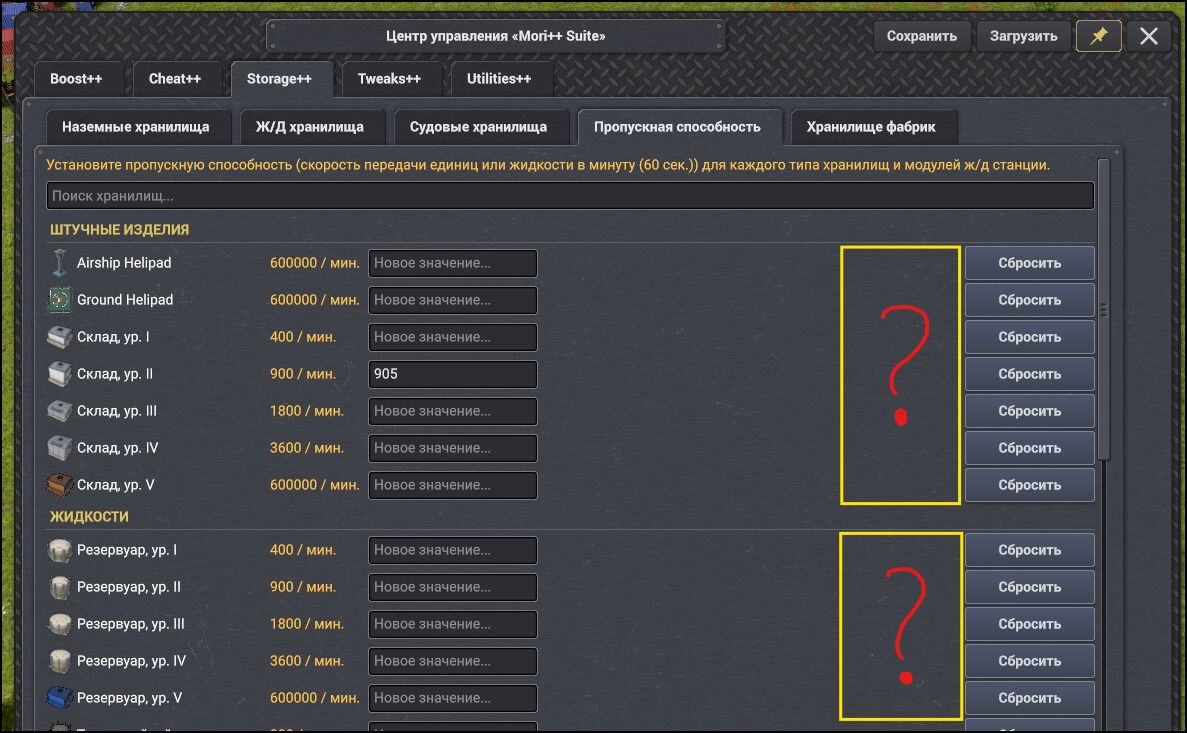Click the vertical scrollbar of the storage list

pyautogui.click(x=1104, y=309)
